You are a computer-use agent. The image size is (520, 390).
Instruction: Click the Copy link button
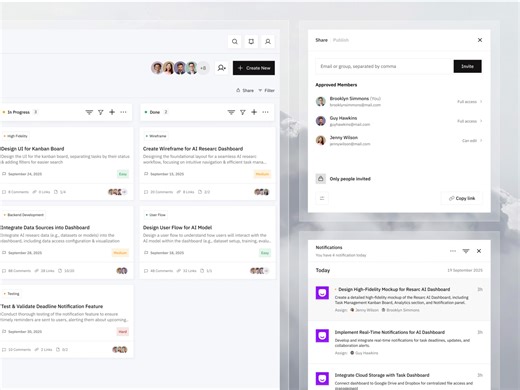pyautogui.click(x=462, y=198)
